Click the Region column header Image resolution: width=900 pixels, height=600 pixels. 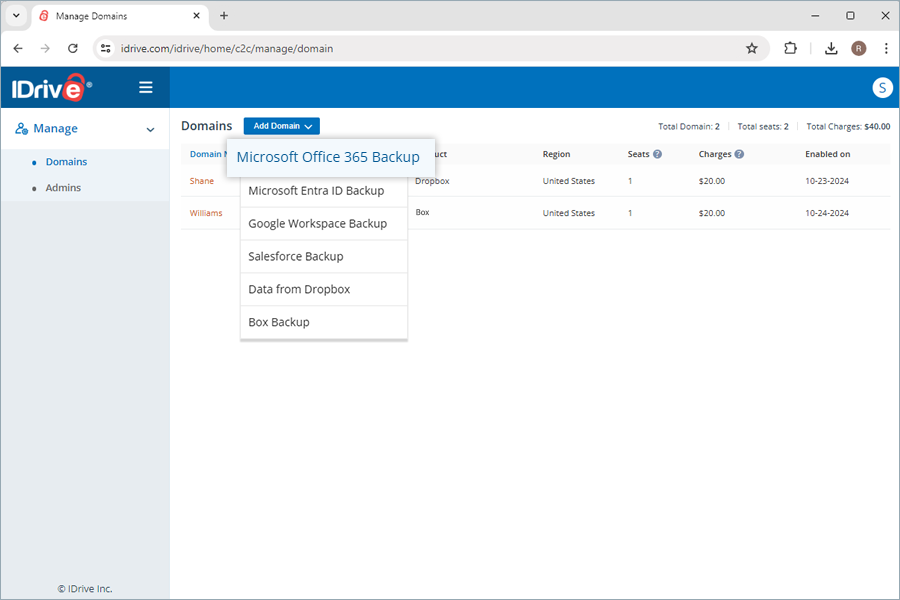point(556,154)
